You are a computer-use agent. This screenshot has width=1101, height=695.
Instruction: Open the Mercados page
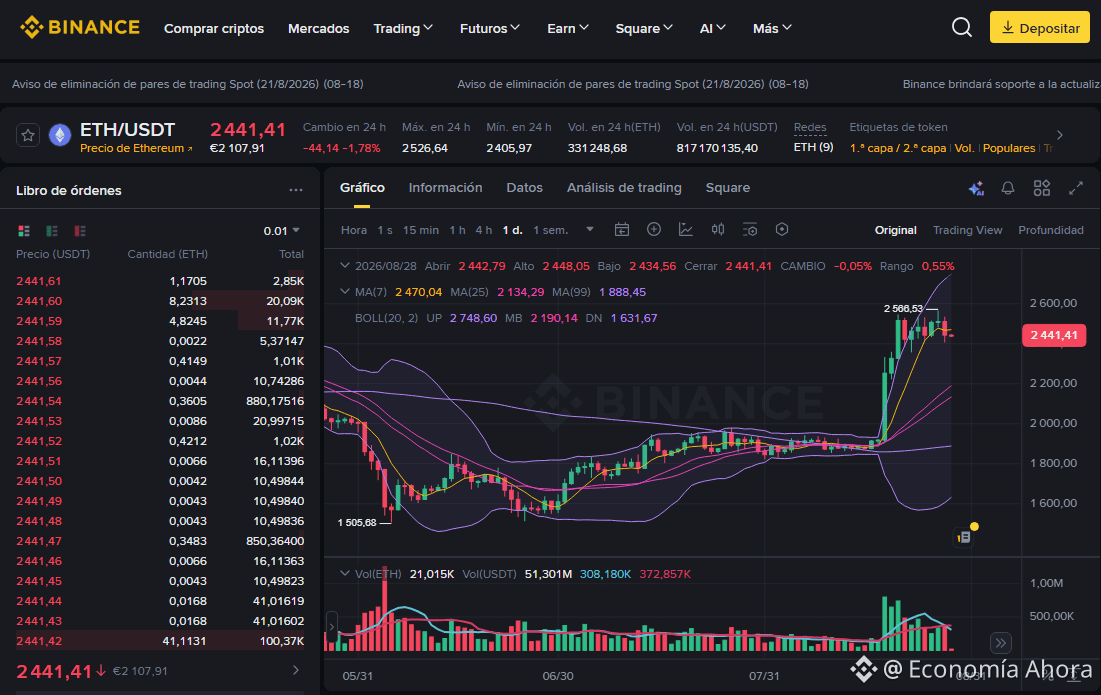319,28
